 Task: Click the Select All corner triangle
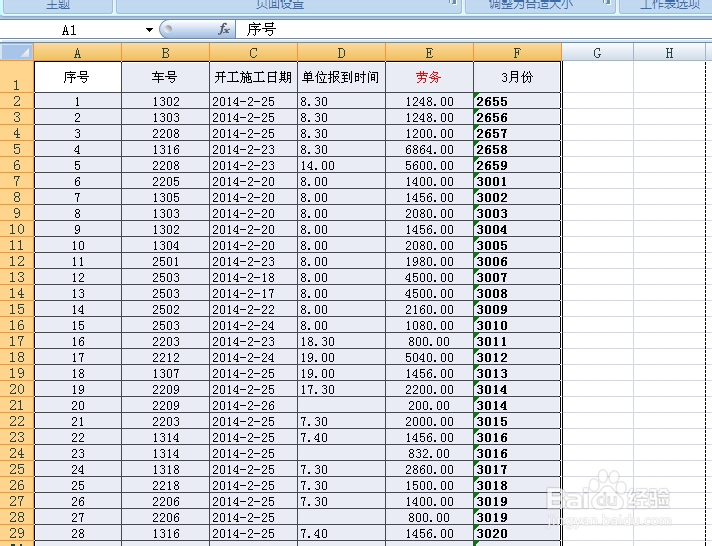17,52
